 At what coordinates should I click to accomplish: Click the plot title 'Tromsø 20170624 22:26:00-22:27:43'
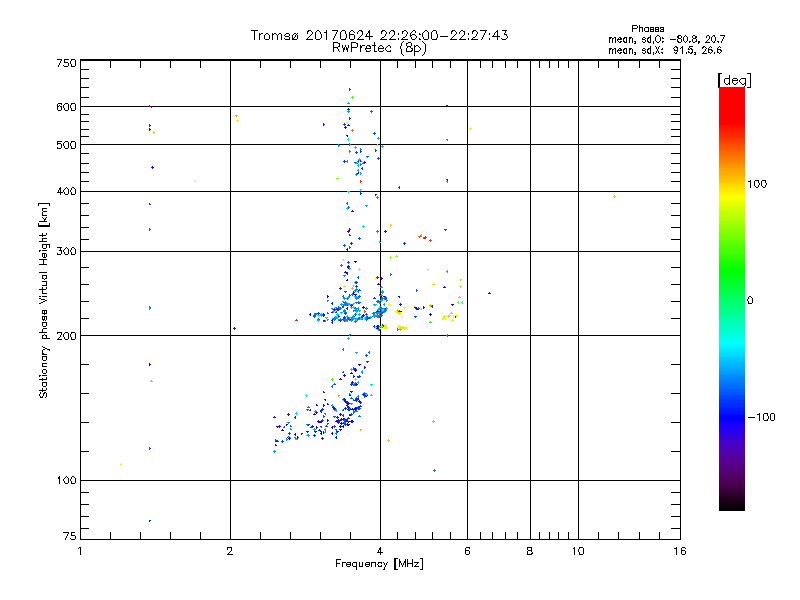[x=379, y=35]
